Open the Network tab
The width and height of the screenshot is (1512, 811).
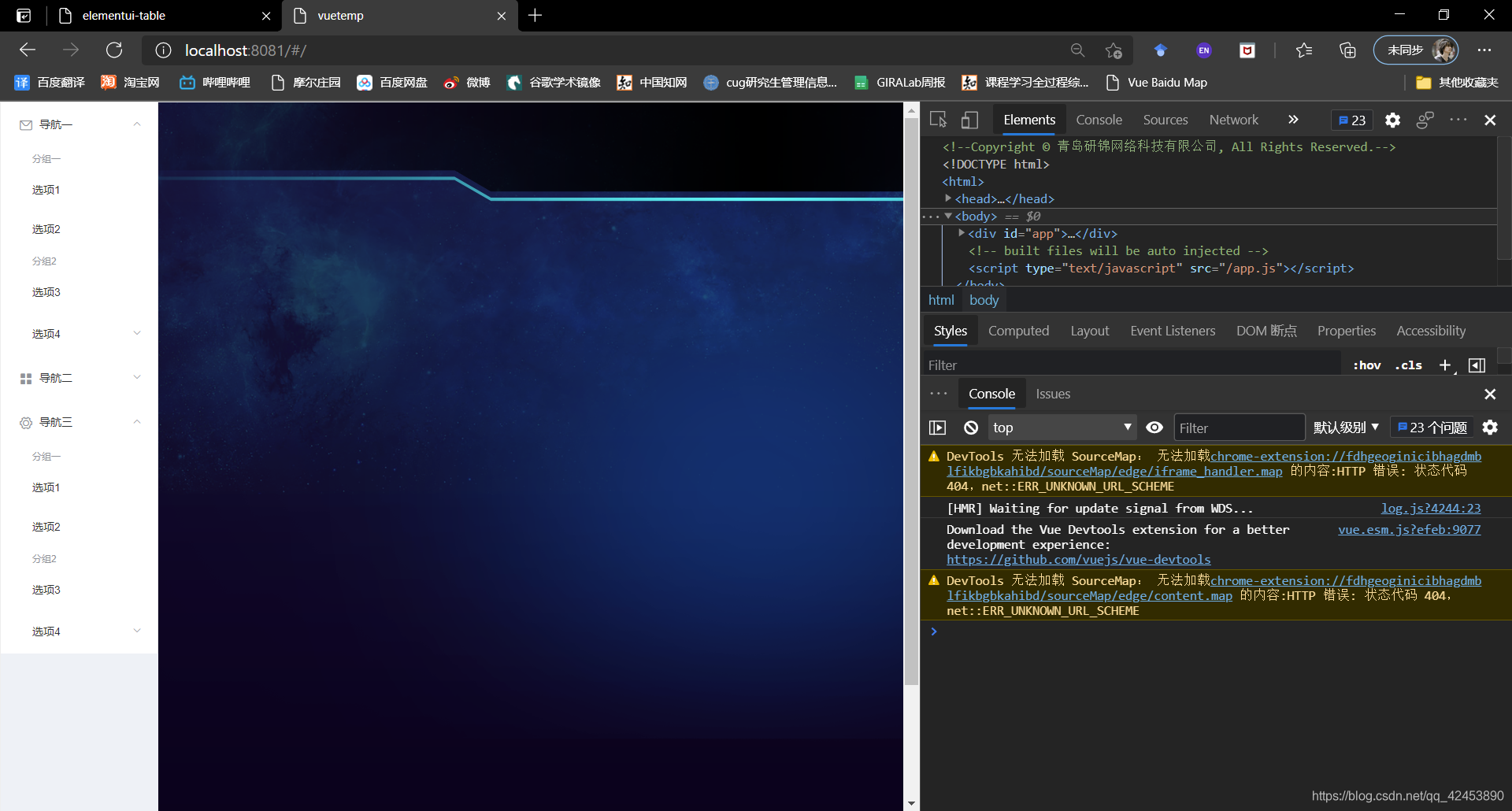[x=1234, y=120]
